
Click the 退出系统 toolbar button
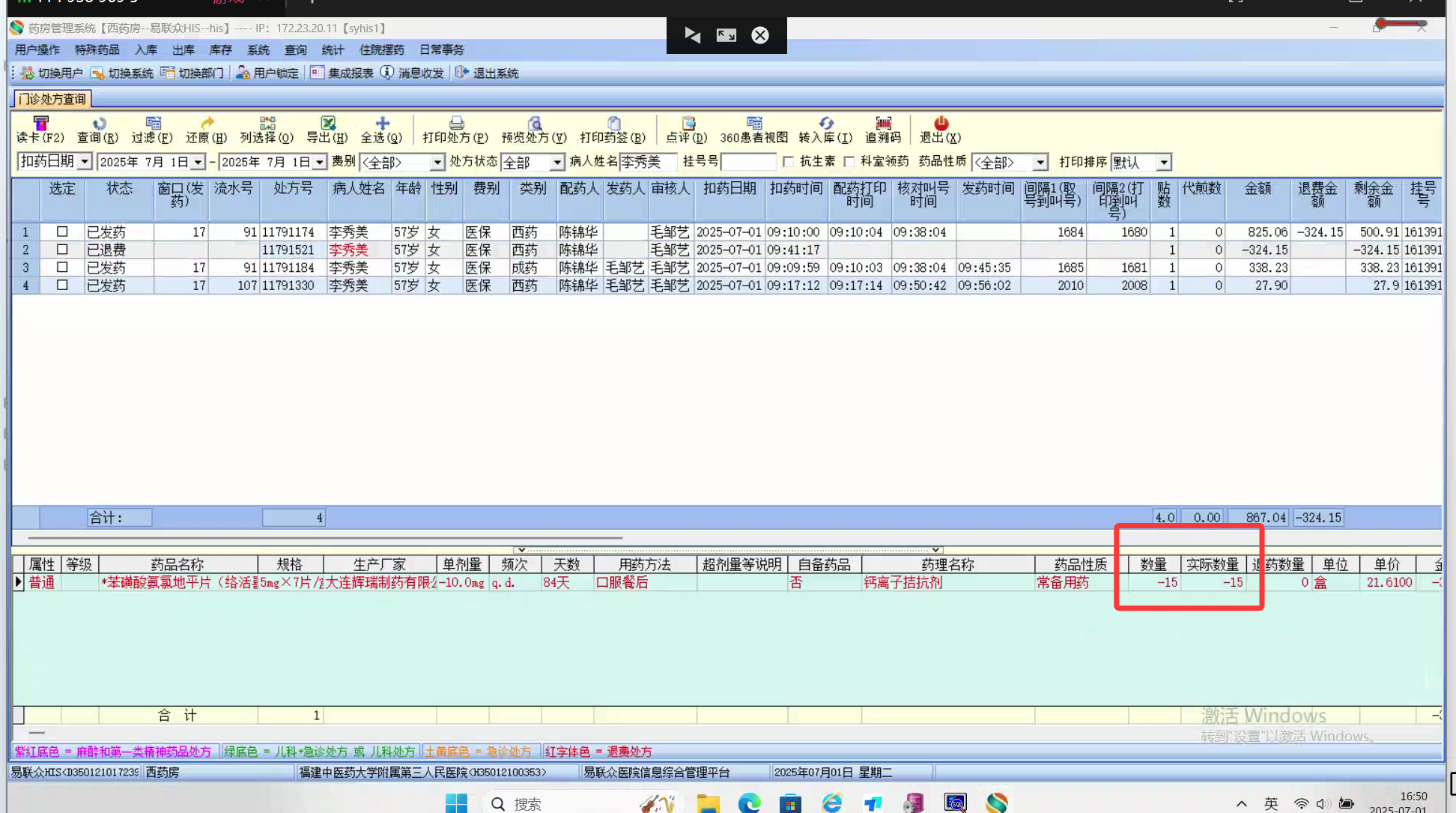pyautogui.click(x=487, y=73)
